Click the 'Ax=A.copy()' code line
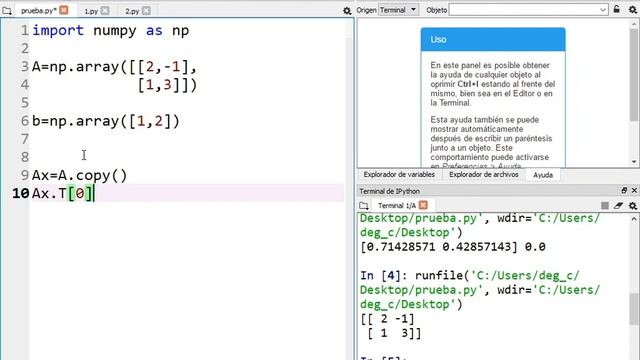This screenshot has height=360, width=640. pos(80,176)
